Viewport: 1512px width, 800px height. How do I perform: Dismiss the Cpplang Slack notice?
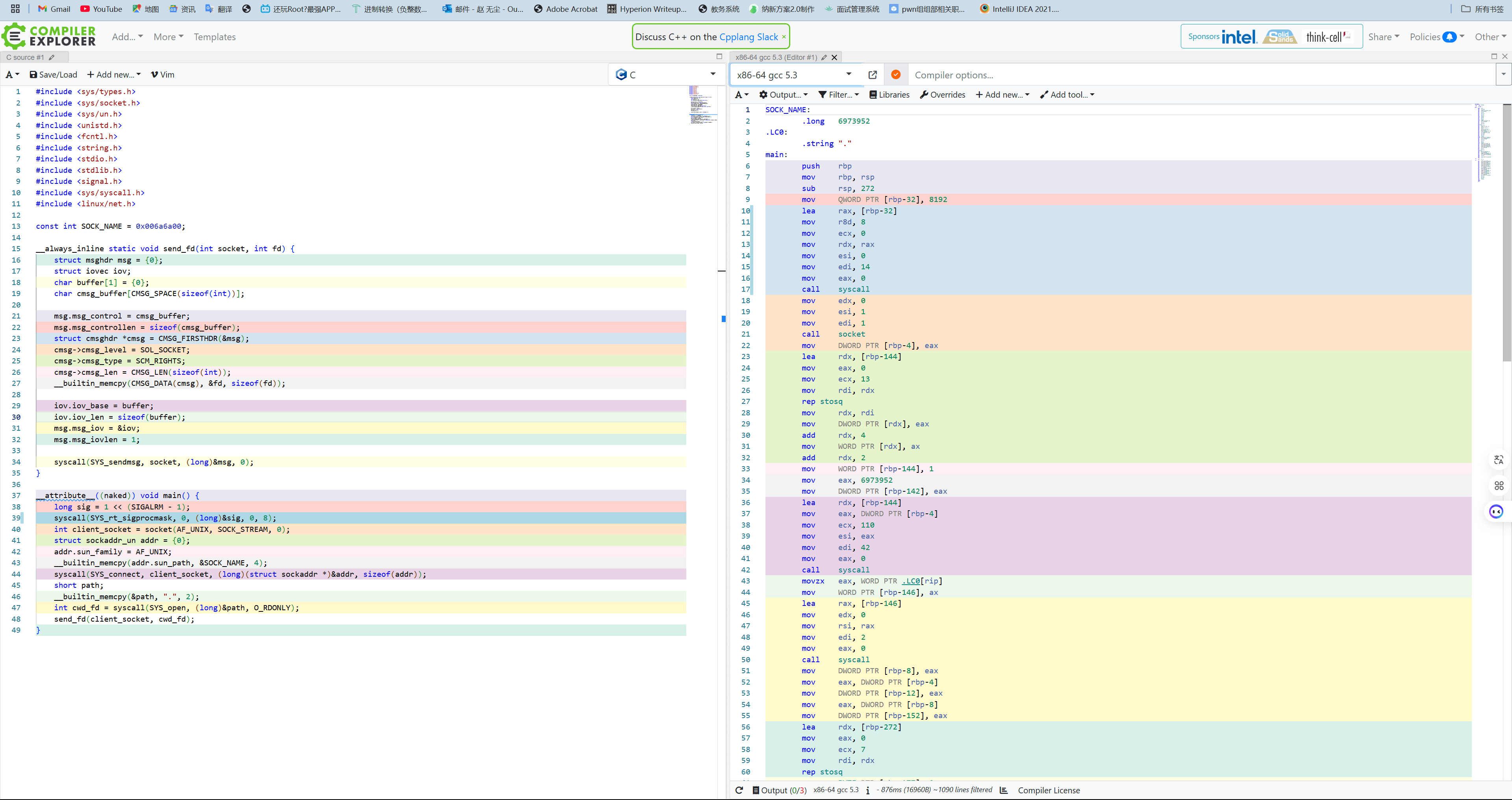[784, 36]
